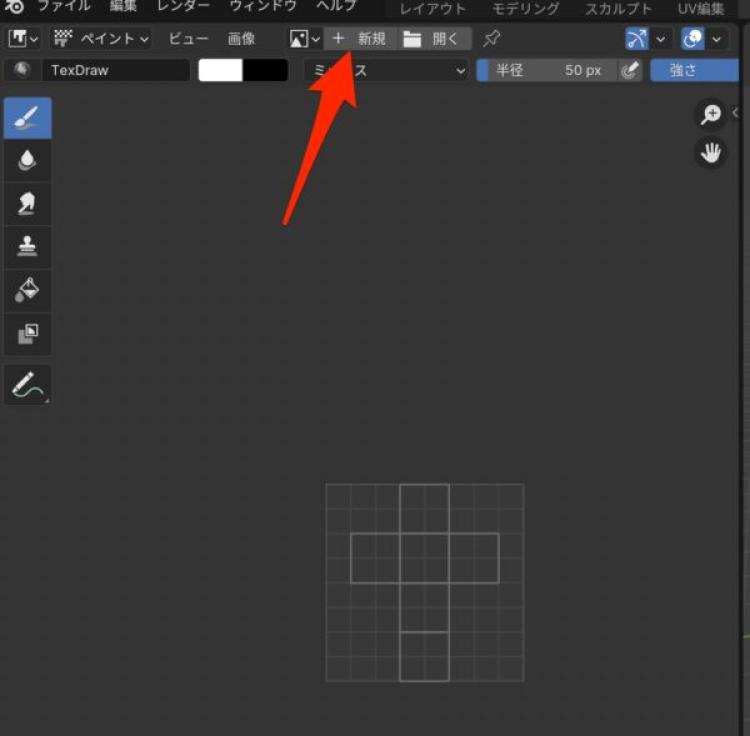Select the Draw brush tool

[x=27, y=118]
